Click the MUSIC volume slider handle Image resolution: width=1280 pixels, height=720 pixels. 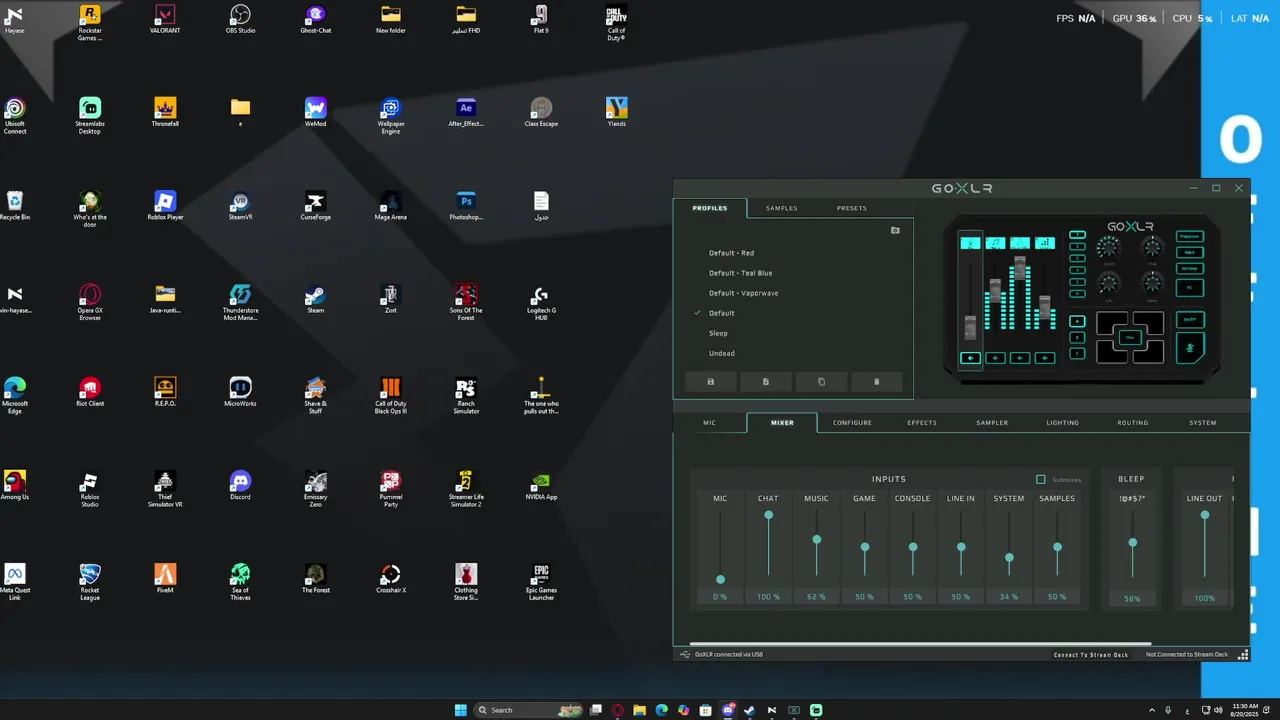point(817,540)
